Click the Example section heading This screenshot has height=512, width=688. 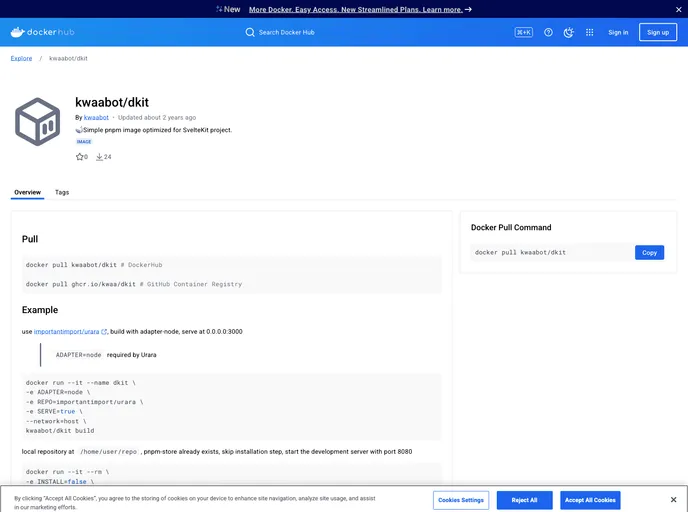coord(40,310)
